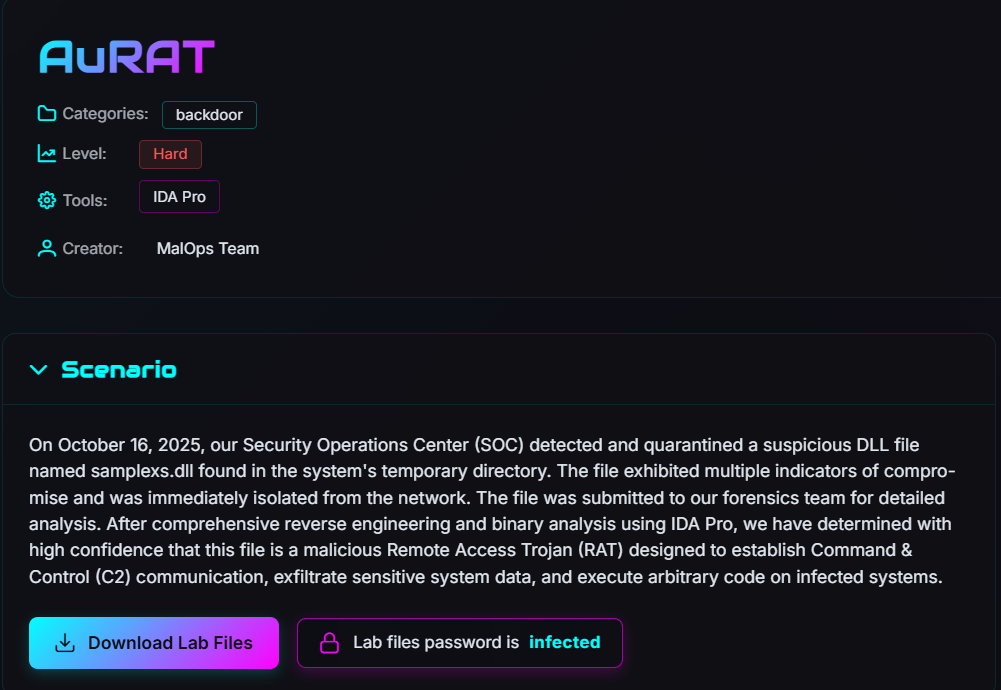Click the scenario description paragraph

coord(490,510)
